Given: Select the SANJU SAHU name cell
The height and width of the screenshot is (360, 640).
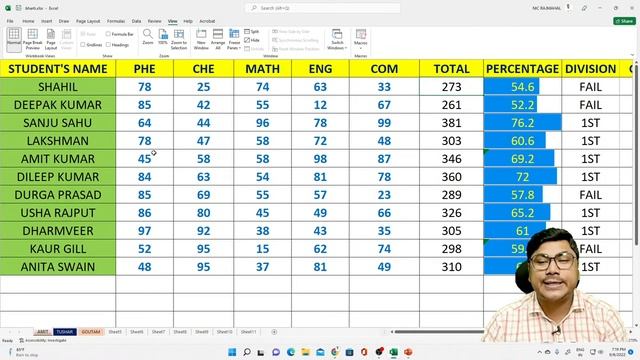Looking at the screenshot, I should pyautogui.click(x=58, y=122).
